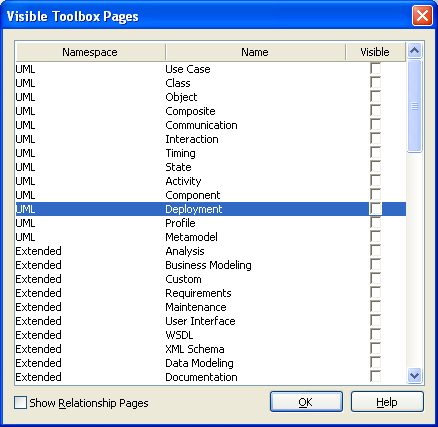Enable the Use Case visible checkbox
This screenshot has height=427, width=438.
(375, 69)
